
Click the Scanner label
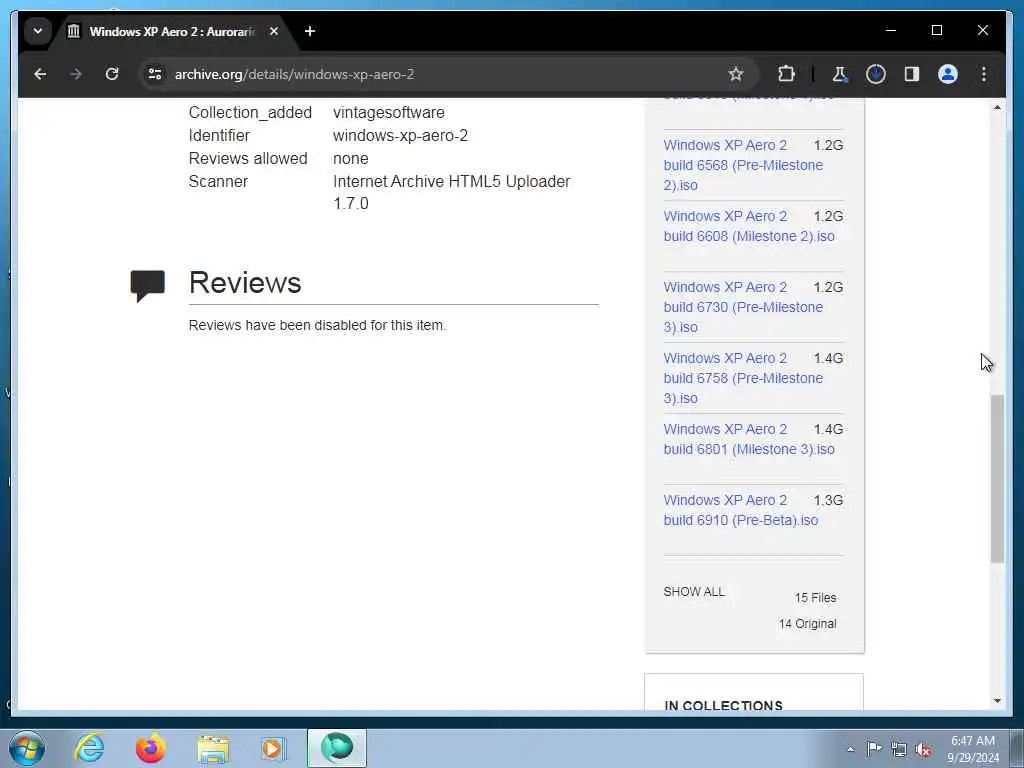click(218, 182)
